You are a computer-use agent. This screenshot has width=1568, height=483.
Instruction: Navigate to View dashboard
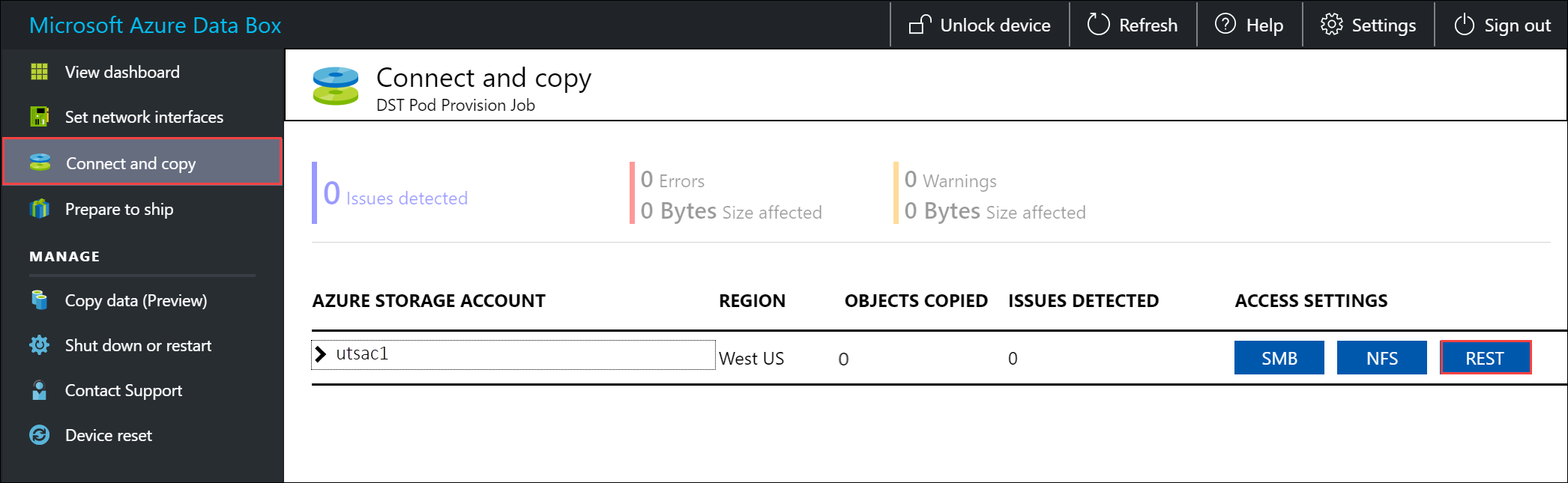pyautogui.click(x=122, y=71)
